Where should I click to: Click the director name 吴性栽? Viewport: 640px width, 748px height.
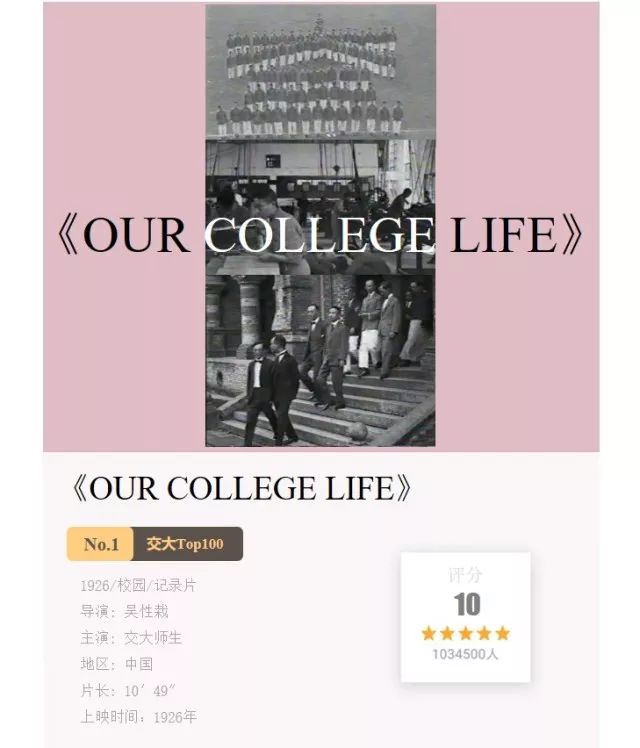pos(146,612)
